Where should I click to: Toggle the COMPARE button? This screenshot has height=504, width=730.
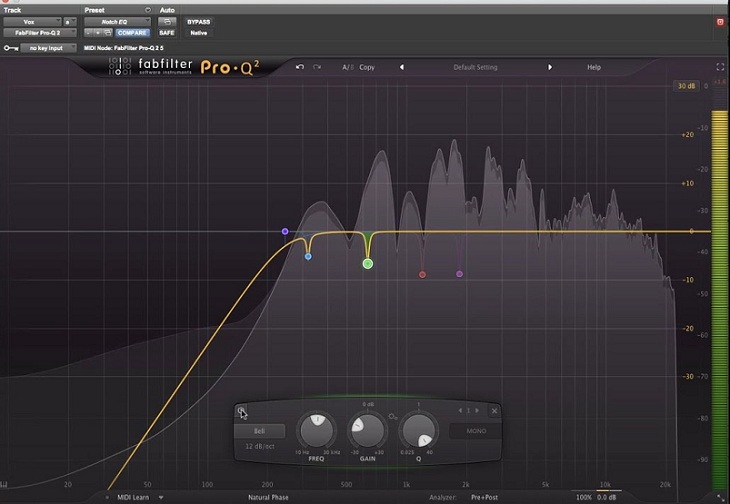pos(132,33)
